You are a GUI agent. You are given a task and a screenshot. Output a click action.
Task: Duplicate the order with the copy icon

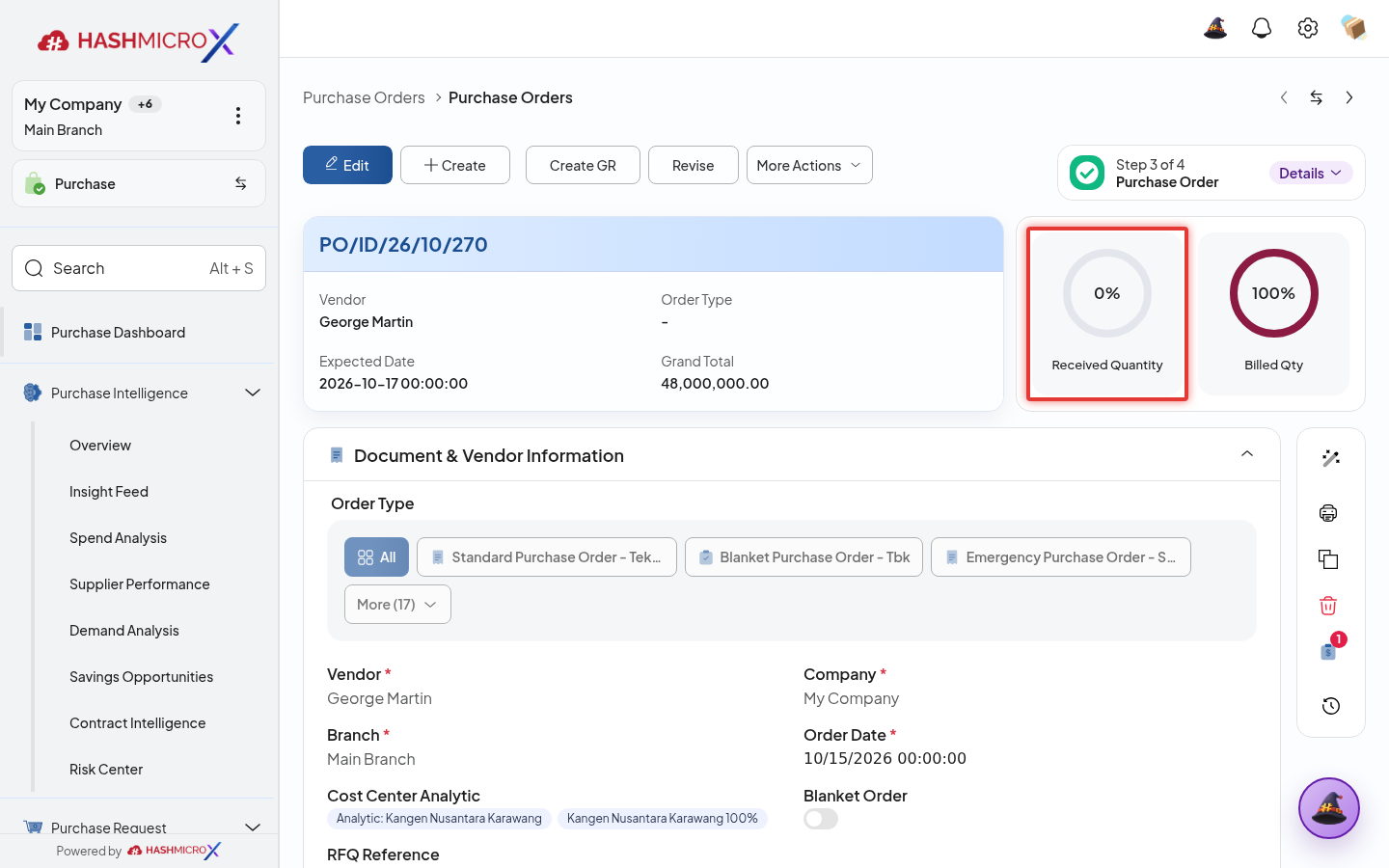tap(1328, 559)
